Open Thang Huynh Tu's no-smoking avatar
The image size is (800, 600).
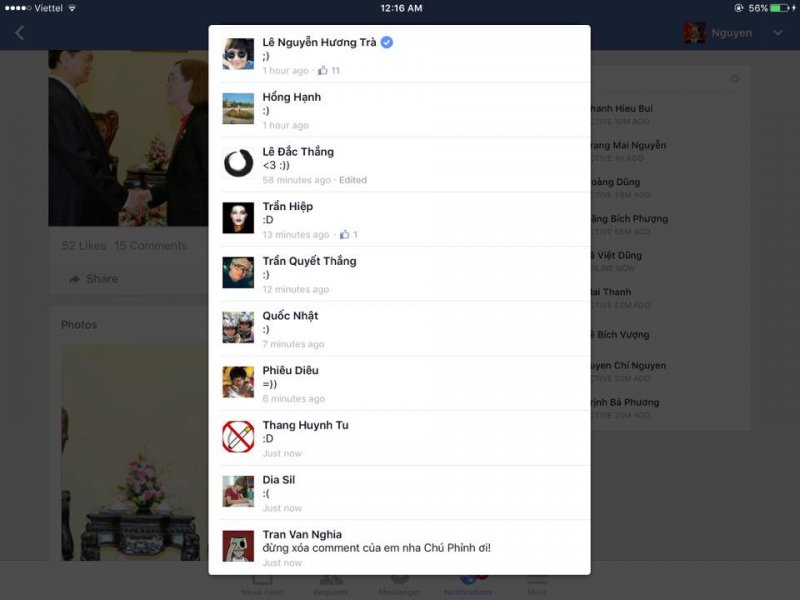click(238, 436)
